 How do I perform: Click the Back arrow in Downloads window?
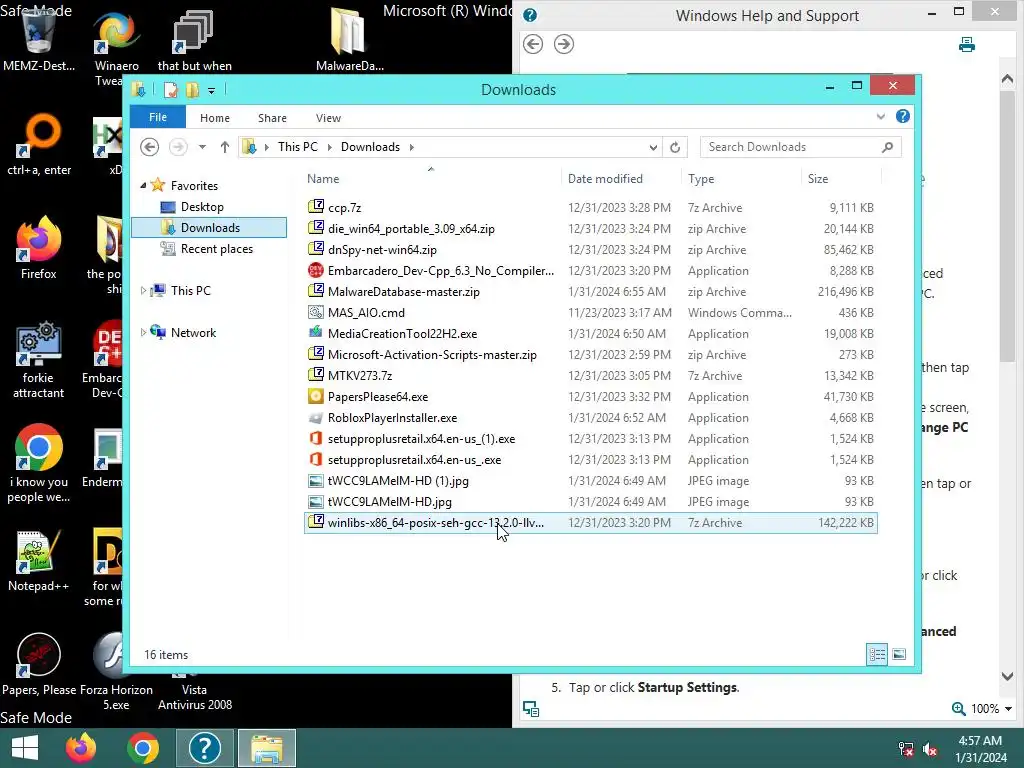(x=150, y=147)
